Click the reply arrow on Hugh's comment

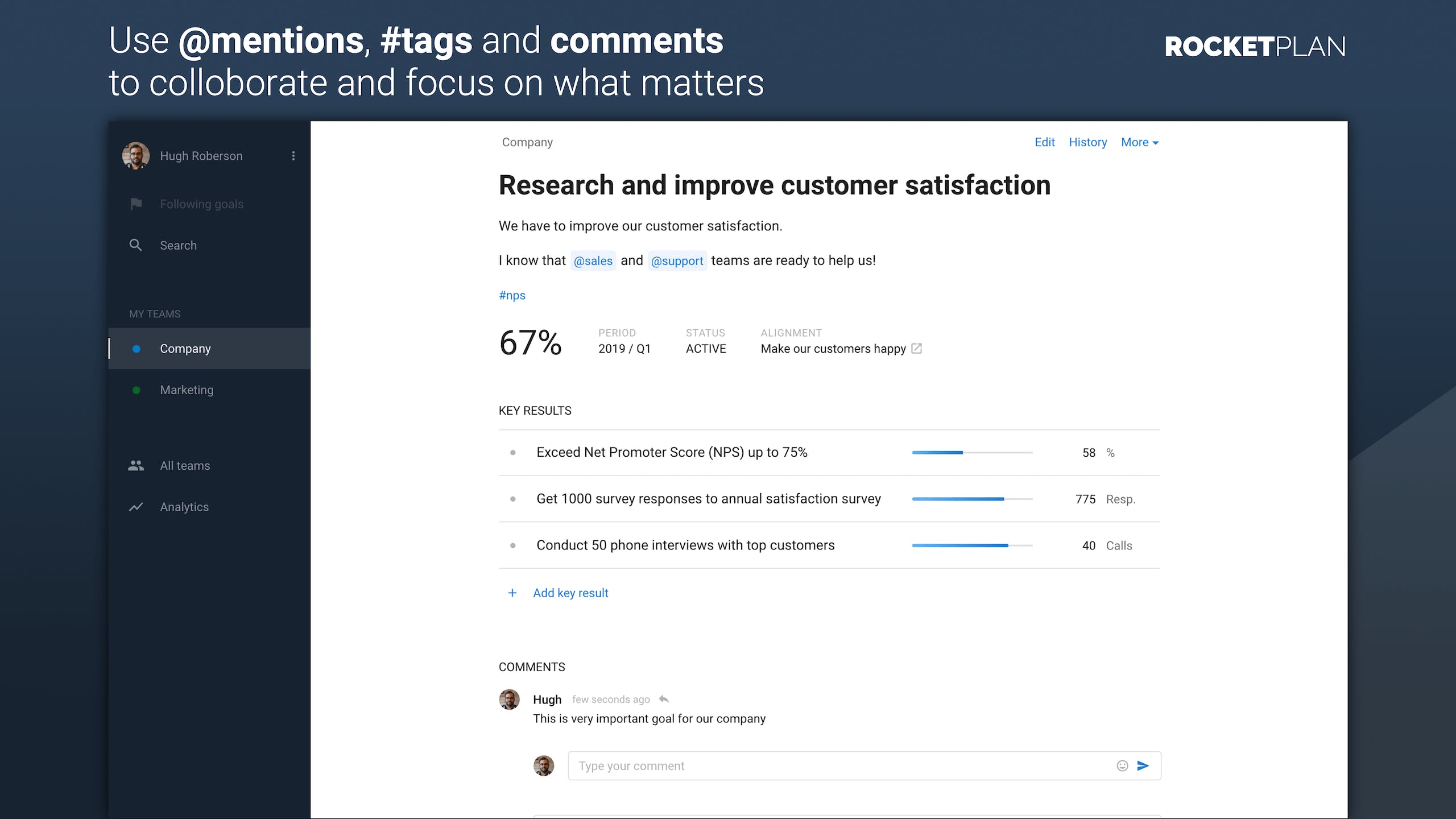pyautogui.click(x=664, y=699)
